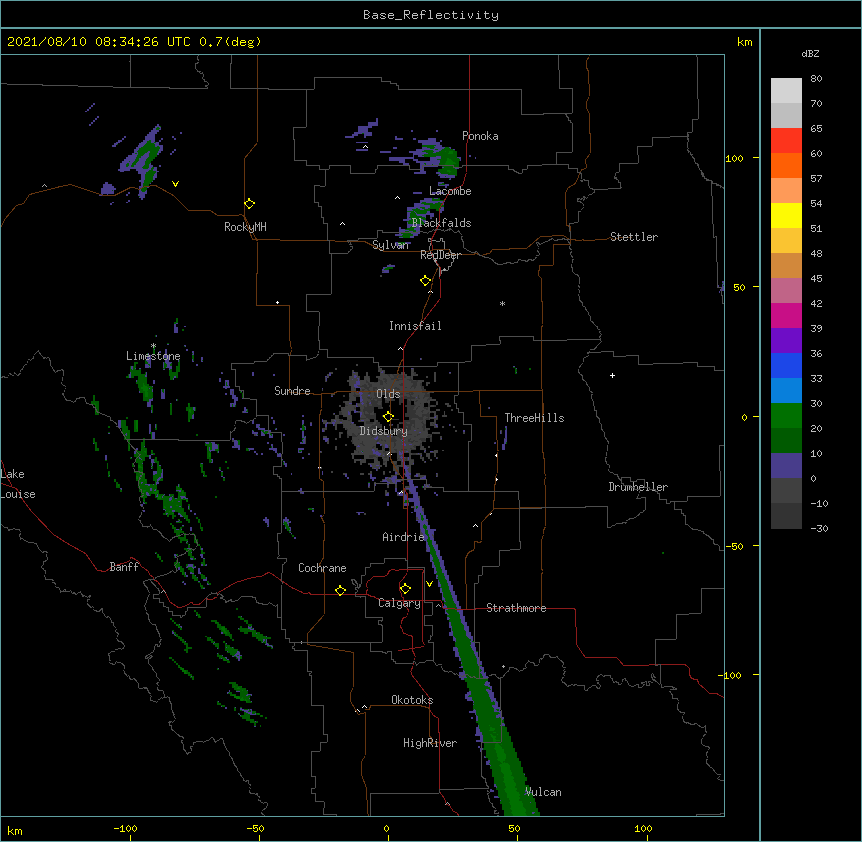
Task: Pick the 80 dBZ light gray legend swatch
Action: coord(786,91)
